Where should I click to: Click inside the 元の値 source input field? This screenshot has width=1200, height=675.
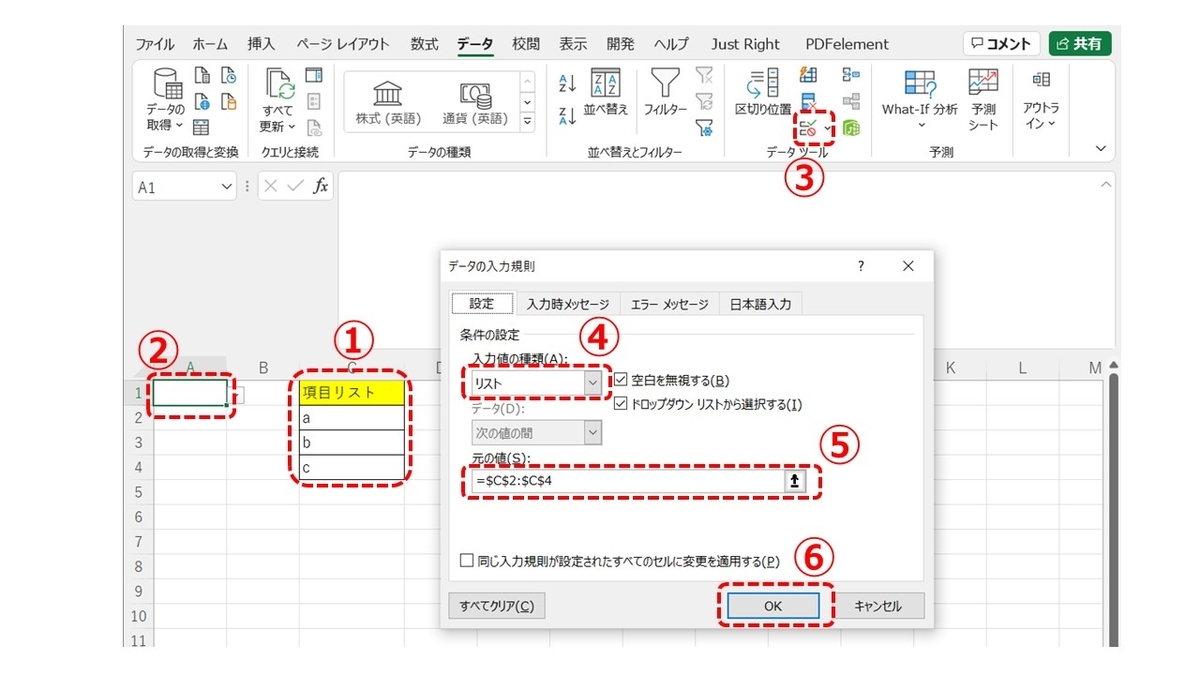point(620,481)
